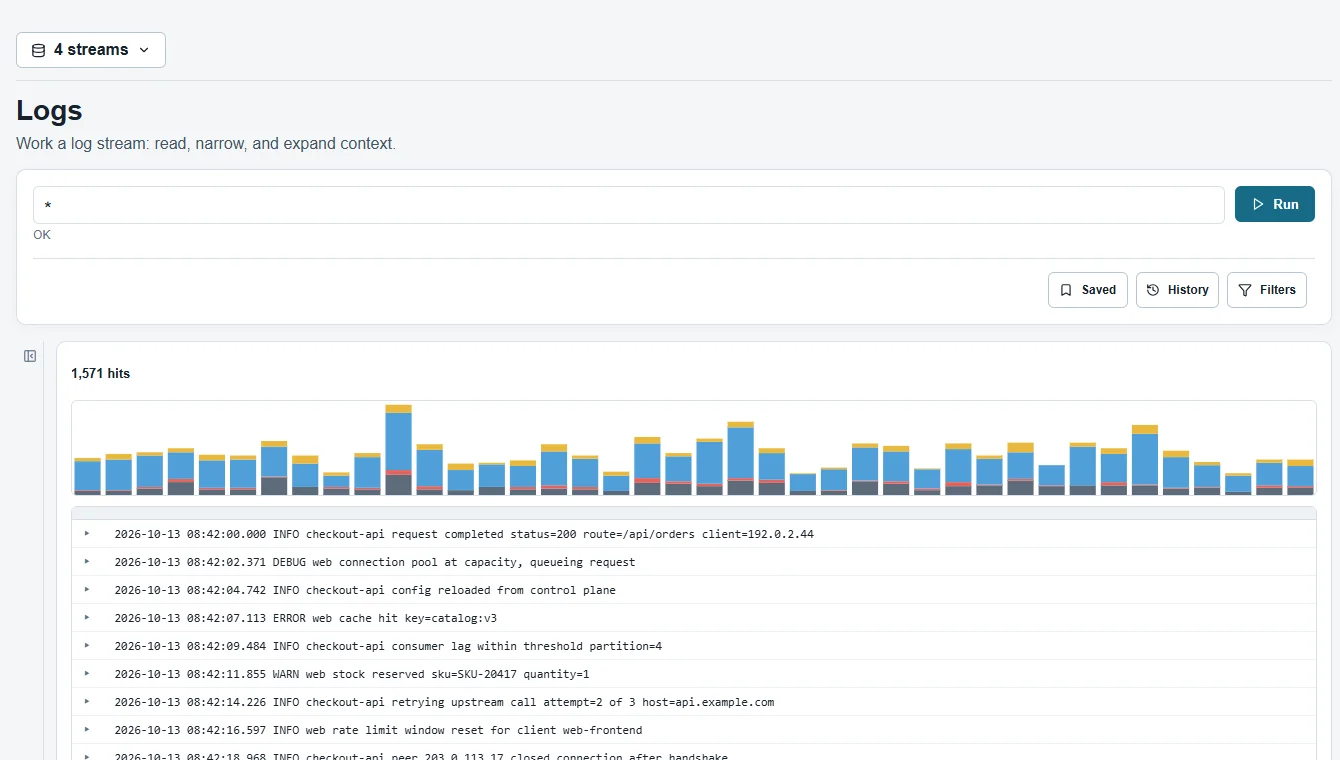
Task: Click the last histogram bar on the right
Action: pyautogui.click(x=1300, y=477)
